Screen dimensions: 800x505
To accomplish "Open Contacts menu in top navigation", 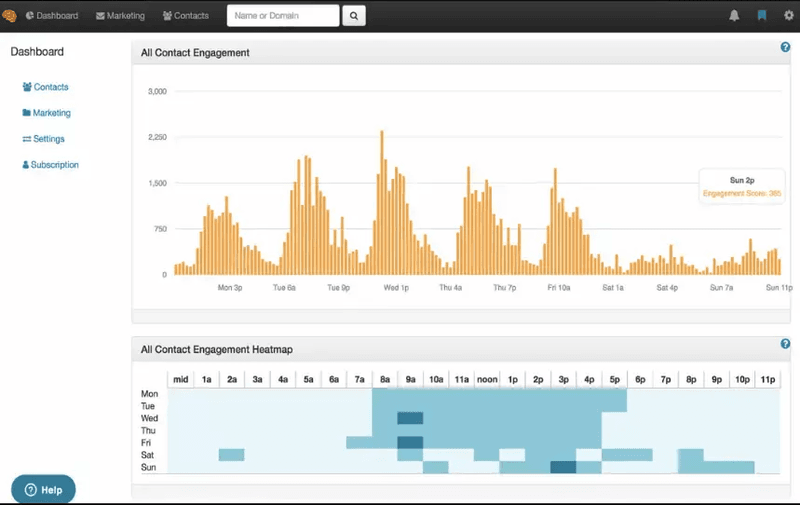I will tap(185, 16).
